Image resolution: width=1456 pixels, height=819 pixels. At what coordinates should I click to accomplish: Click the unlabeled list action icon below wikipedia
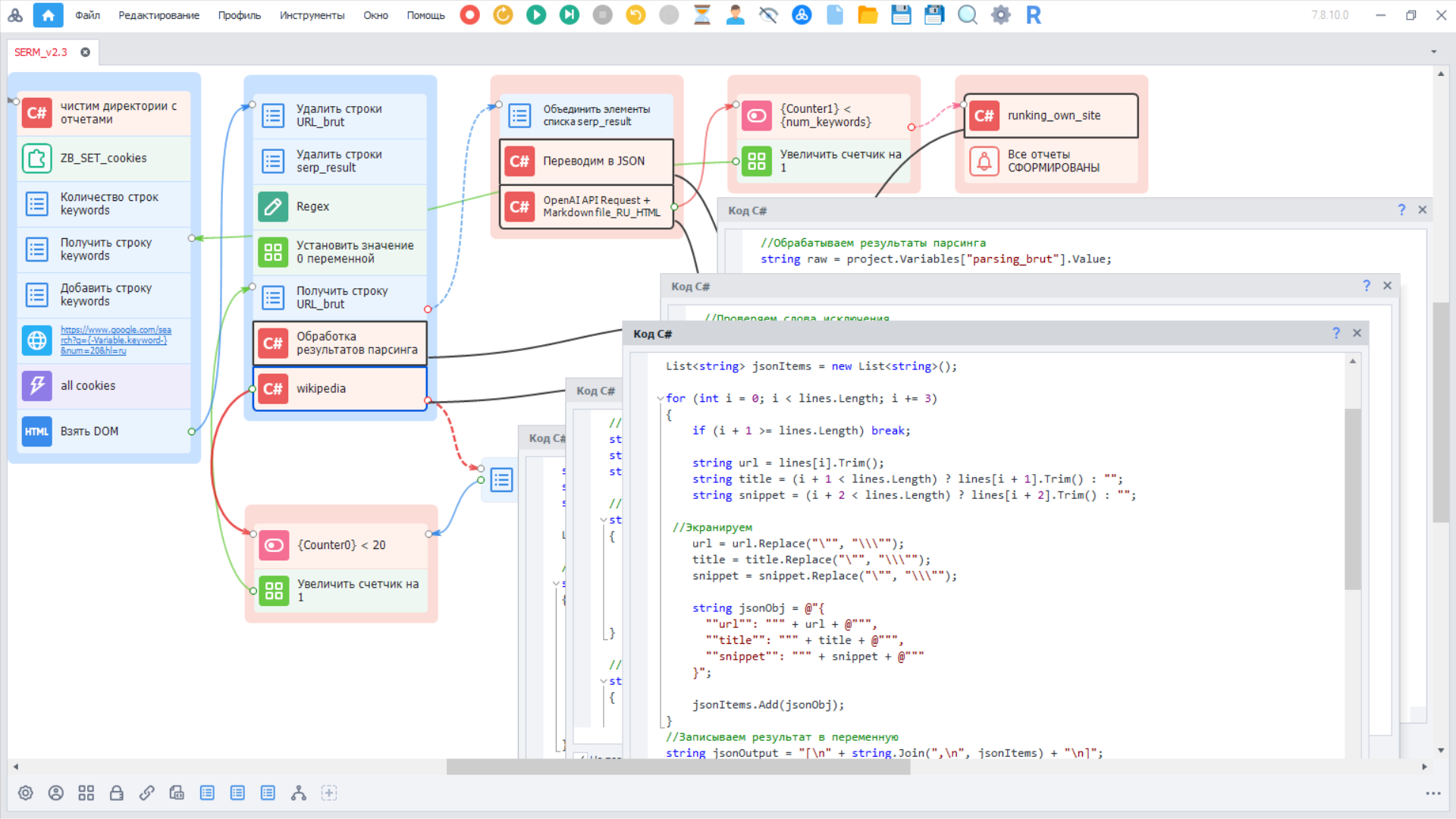pyautogui.click(x=502, y=480)
